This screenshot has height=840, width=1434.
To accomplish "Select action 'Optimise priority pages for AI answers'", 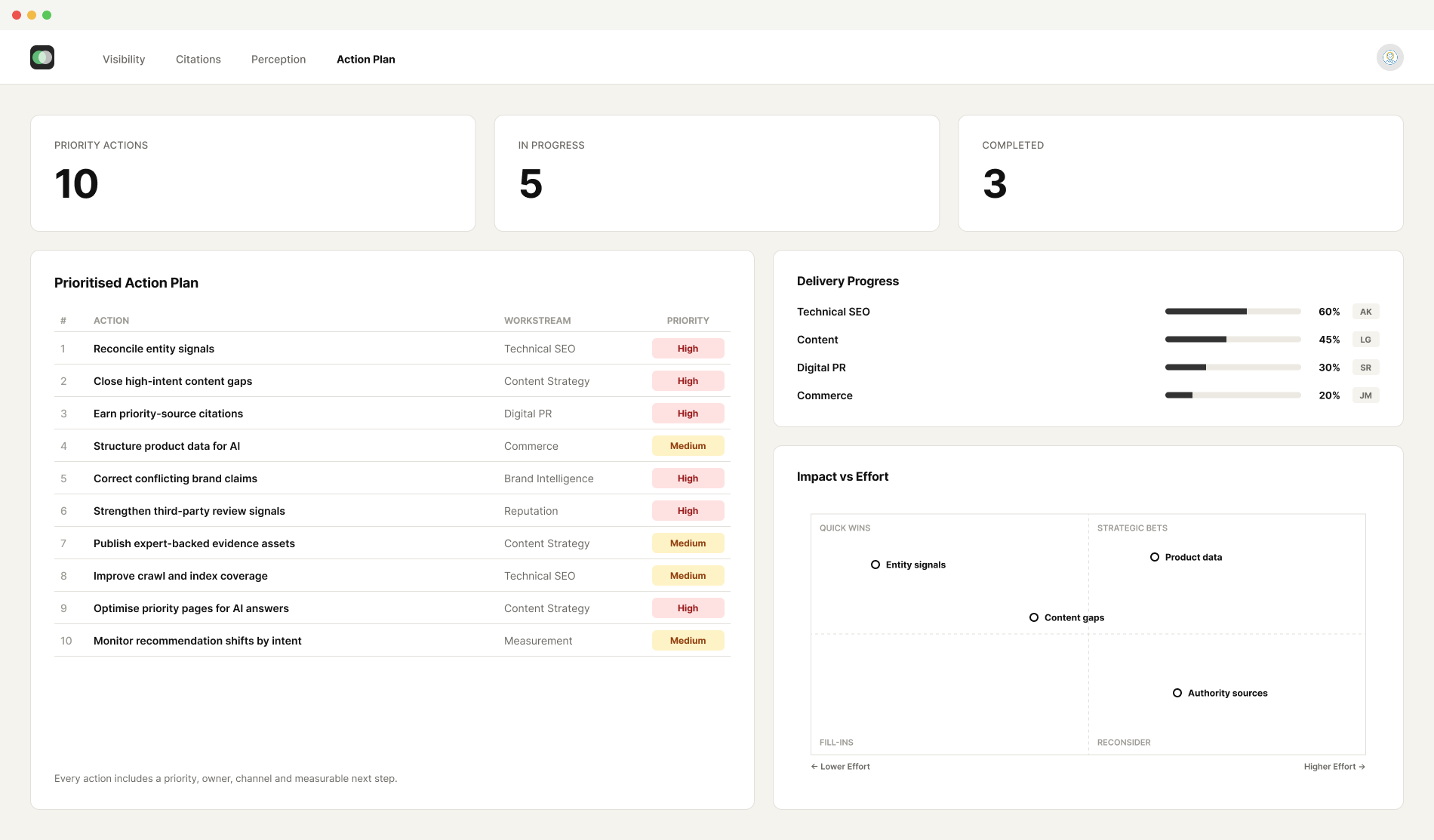I will coord(191,608).
